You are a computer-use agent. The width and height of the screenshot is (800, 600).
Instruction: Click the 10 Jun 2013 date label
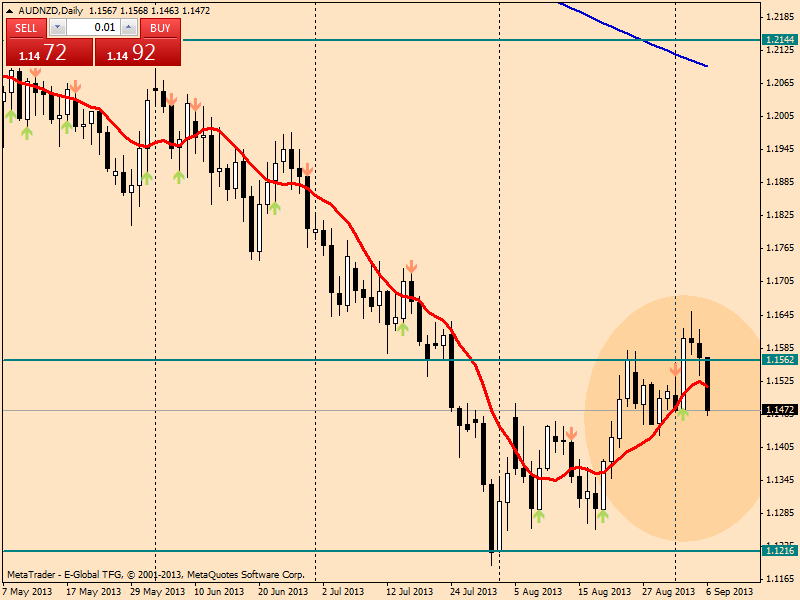pos(219,592)
